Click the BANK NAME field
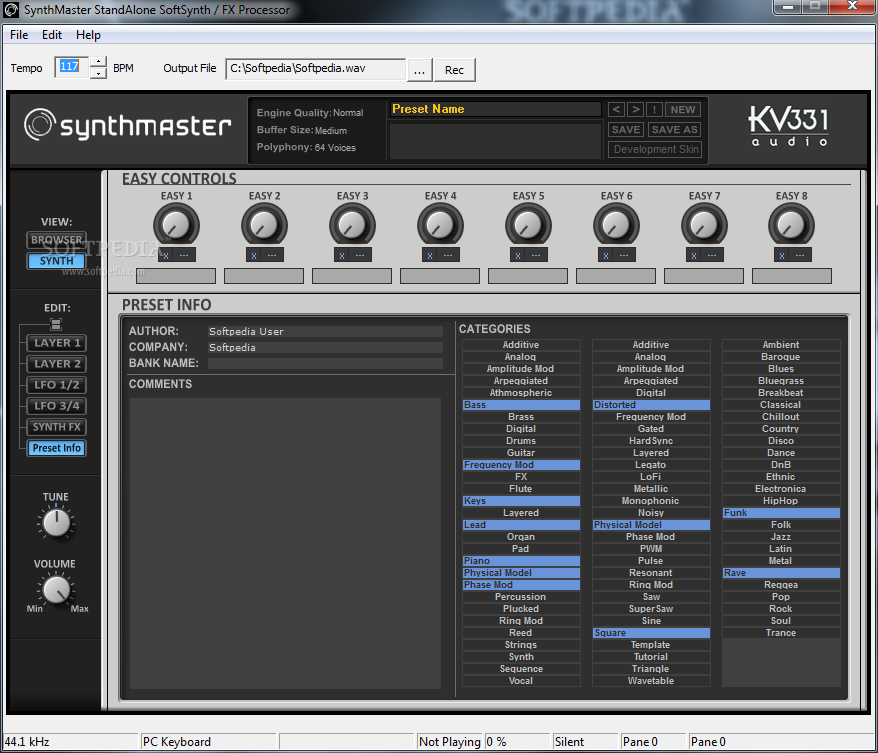 [325, 363]
